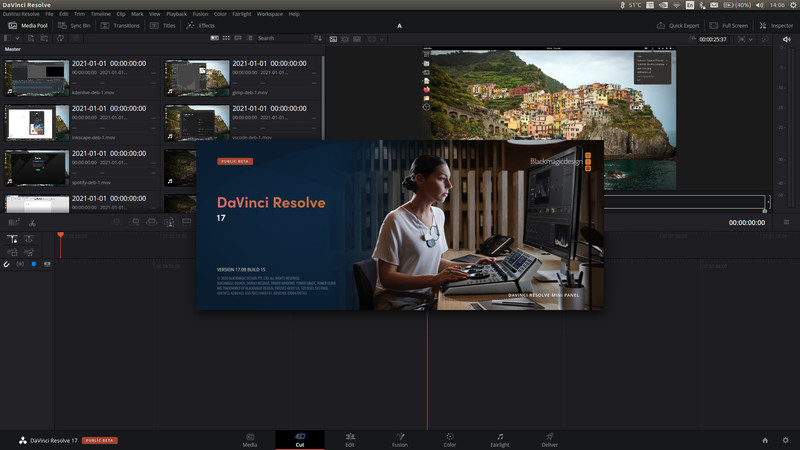Click the Smart Insert icon

click(x=117, y=222)
